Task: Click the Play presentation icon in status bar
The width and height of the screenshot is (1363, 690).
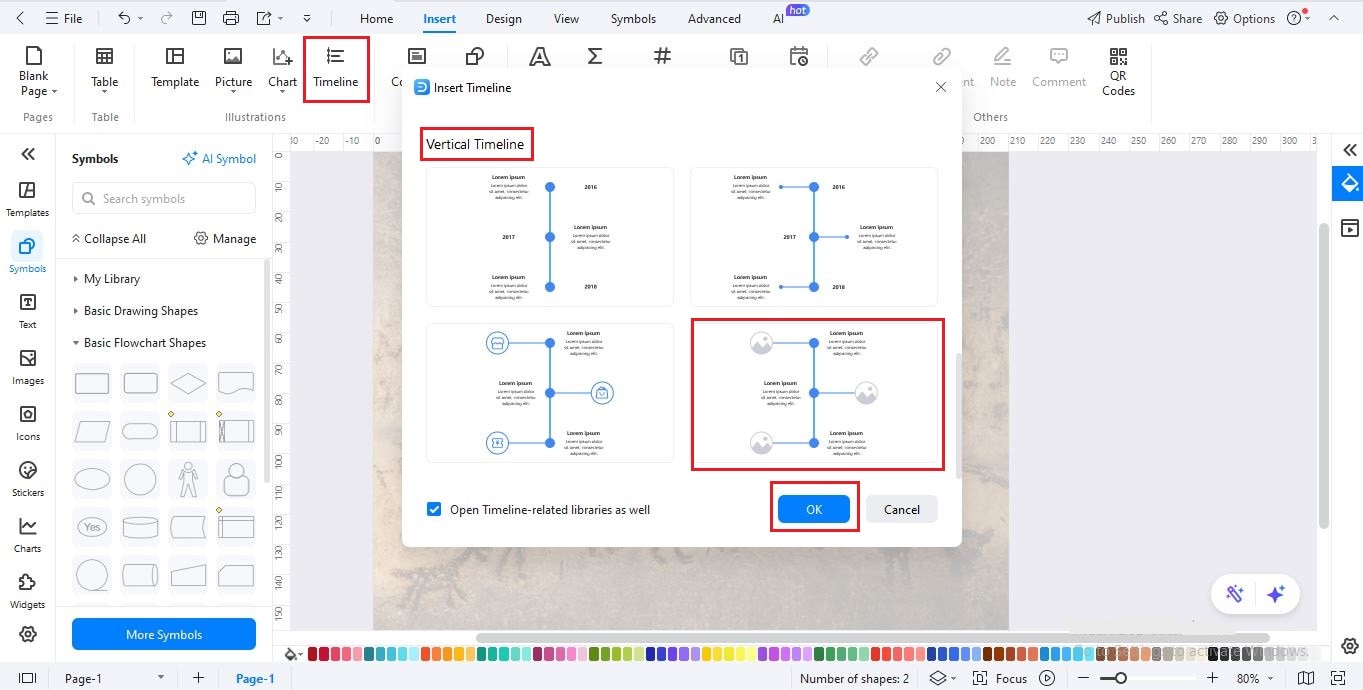Action: tap(1047, 678)
